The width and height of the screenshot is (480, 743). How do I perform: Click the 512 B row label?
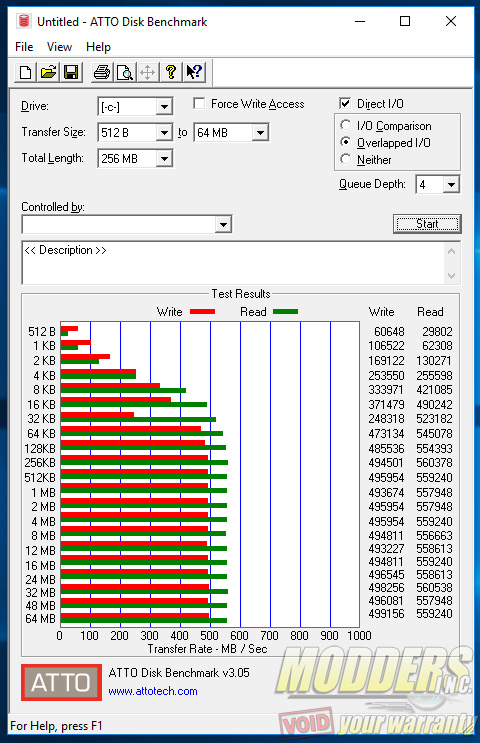pos(42,332)
